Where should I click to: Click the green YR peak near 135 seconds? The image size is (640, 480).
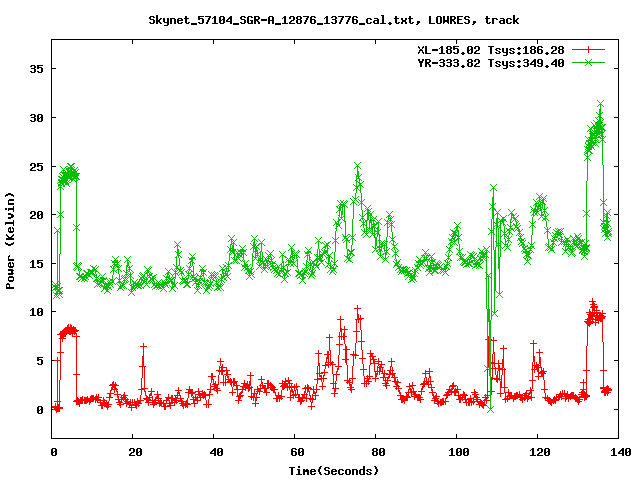click(600, 104)
